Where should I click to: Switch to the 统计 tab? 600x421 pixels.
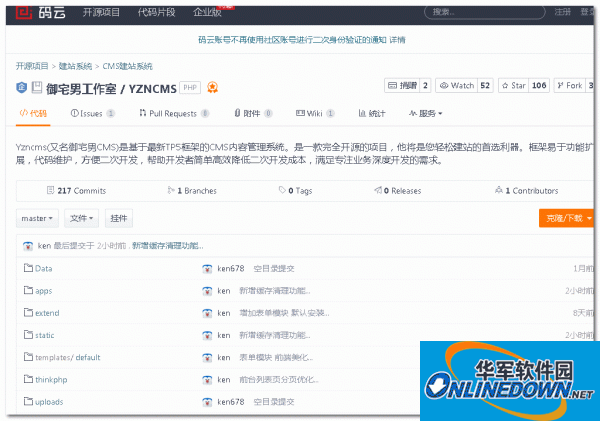tap(372, 113)
